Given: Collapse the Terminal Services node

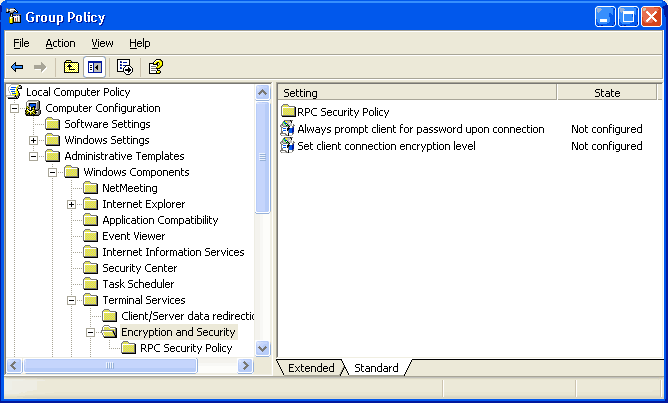Looking at the screenshot, I should coord(72,300).
